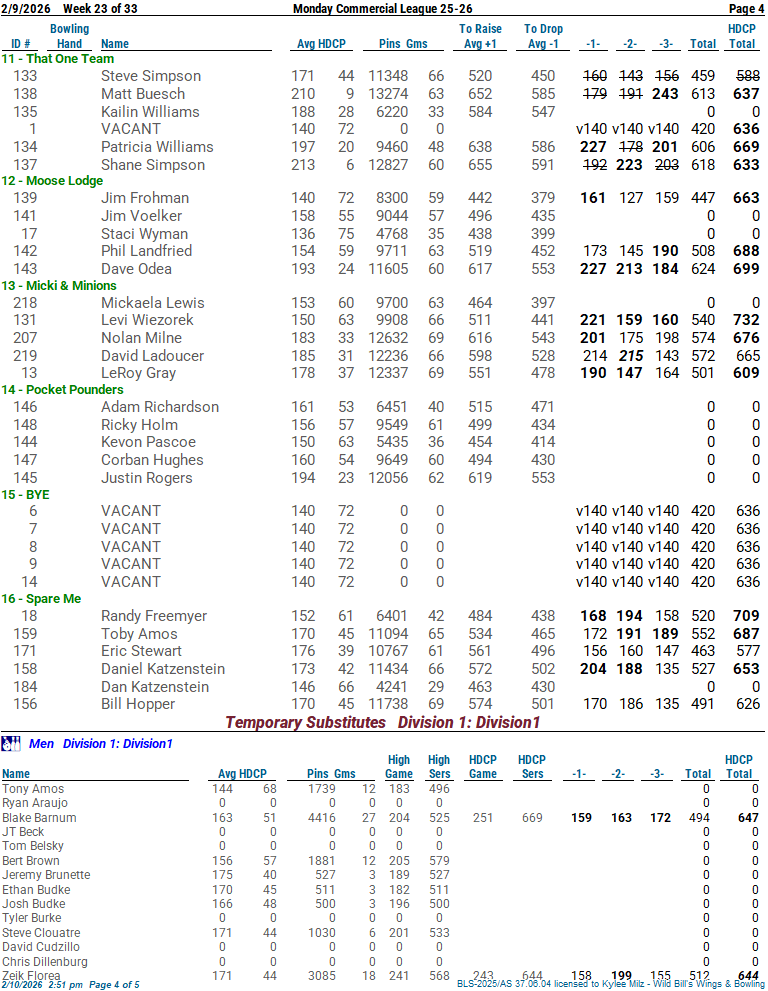Select player name David Ladoucer

[x=152, y=356]
